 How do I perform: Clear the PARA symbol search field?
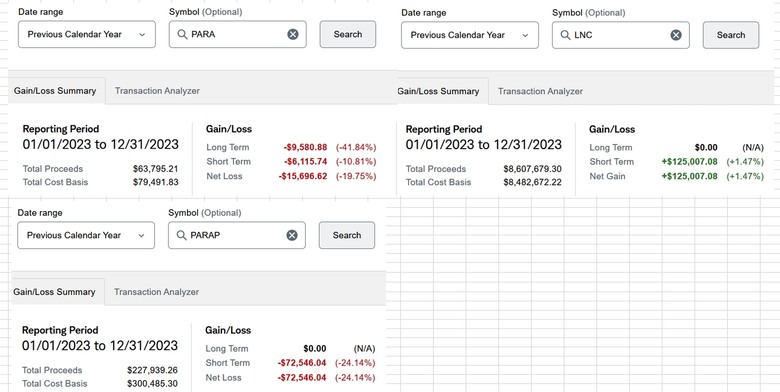pyautogui.click(x=293, y=34)
